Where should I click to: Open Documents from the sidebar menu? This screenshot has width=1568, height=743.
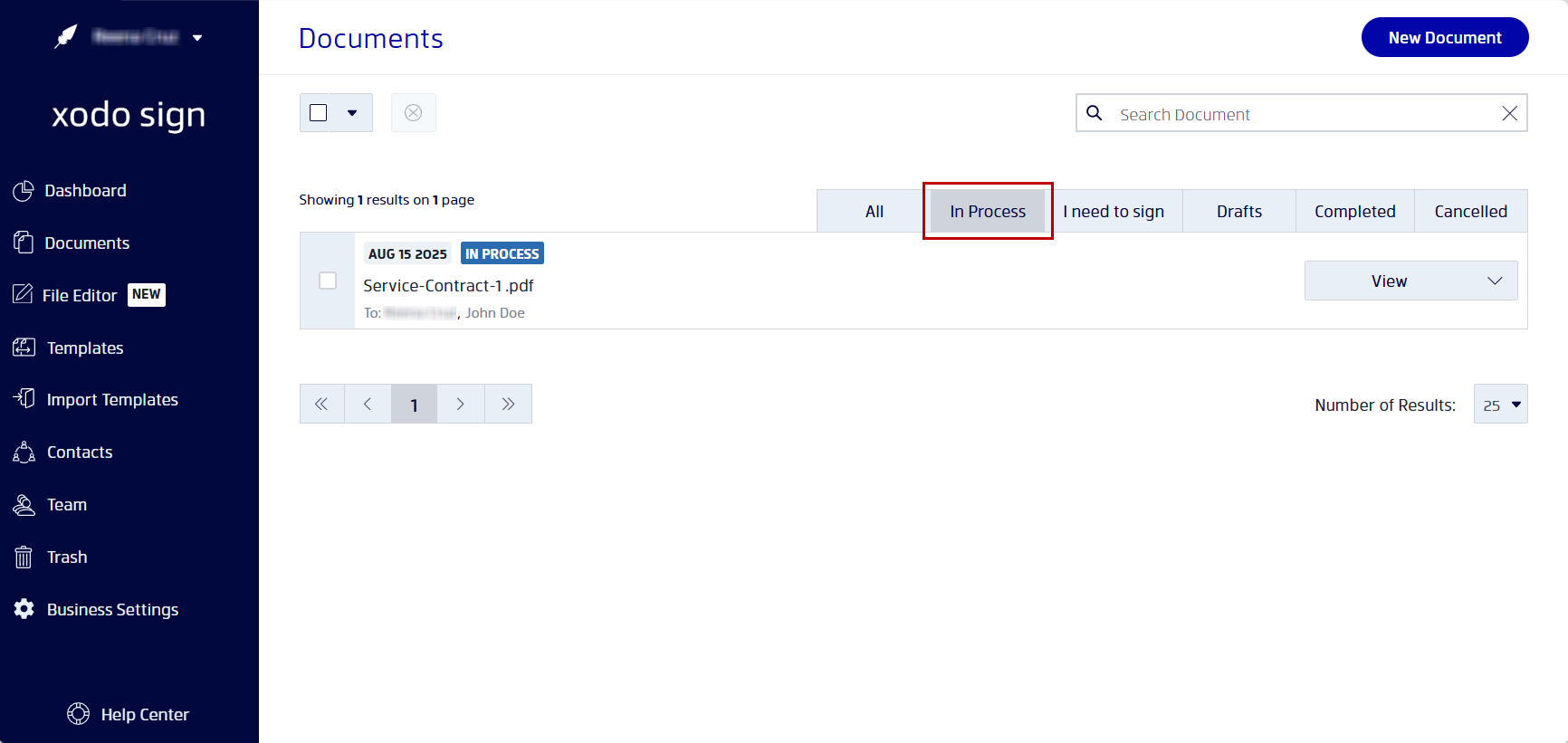[87, 243]
